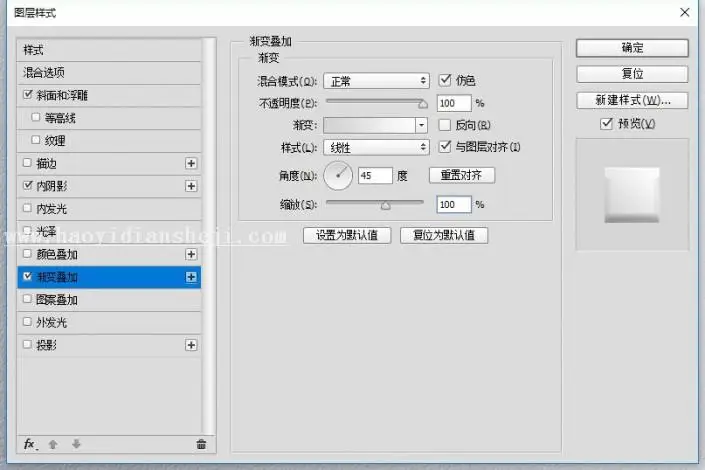705x470 pixels.
Task: Enable the 颜色叠加 checkbox
Action: click(x=27, y=253)
